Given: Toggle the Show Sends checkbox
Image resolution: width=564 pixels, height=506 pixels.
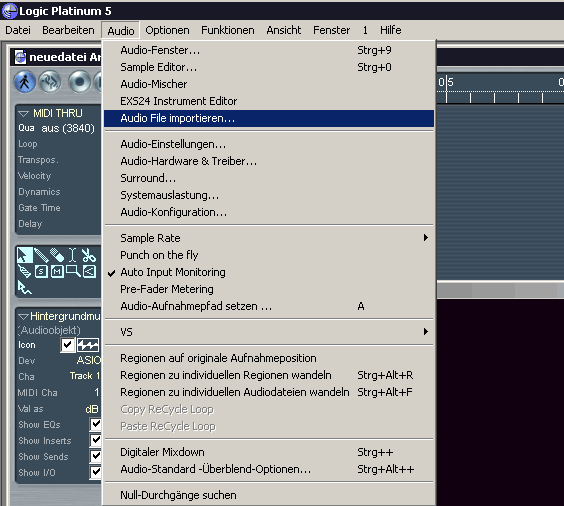Looking at the screenshot, I should (96, 456).
